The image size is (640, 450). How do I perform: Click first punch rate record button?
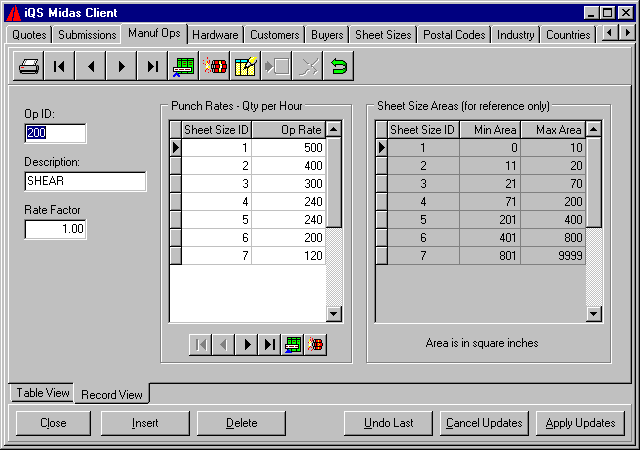point(200,345)
